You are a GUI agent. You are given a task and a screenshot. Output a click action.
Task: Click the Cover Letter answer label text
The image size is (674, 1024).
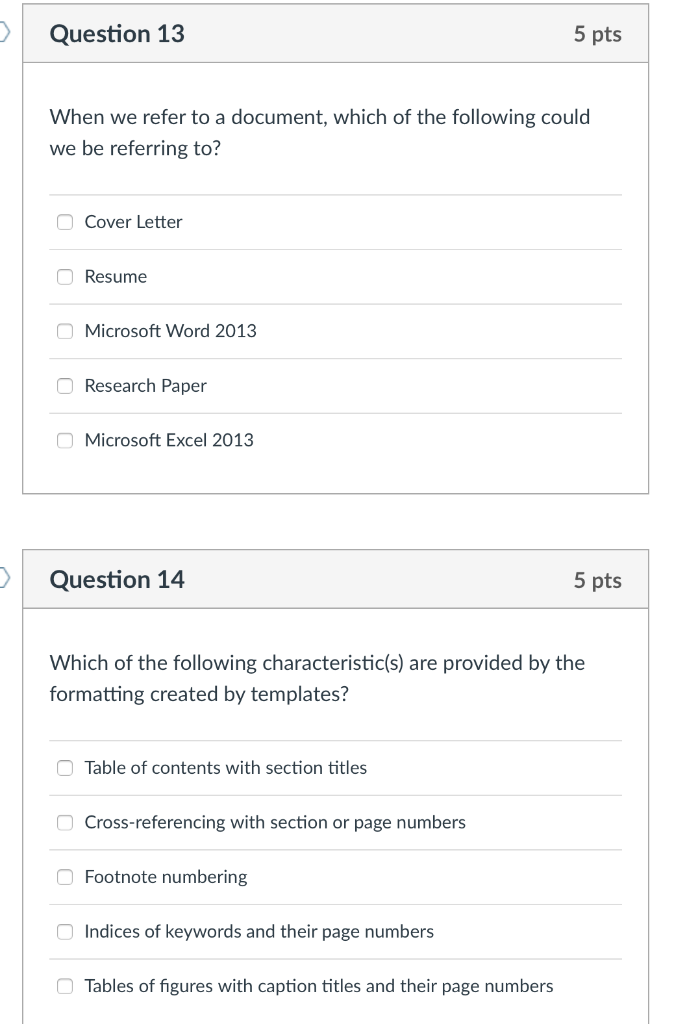point(134,222)
